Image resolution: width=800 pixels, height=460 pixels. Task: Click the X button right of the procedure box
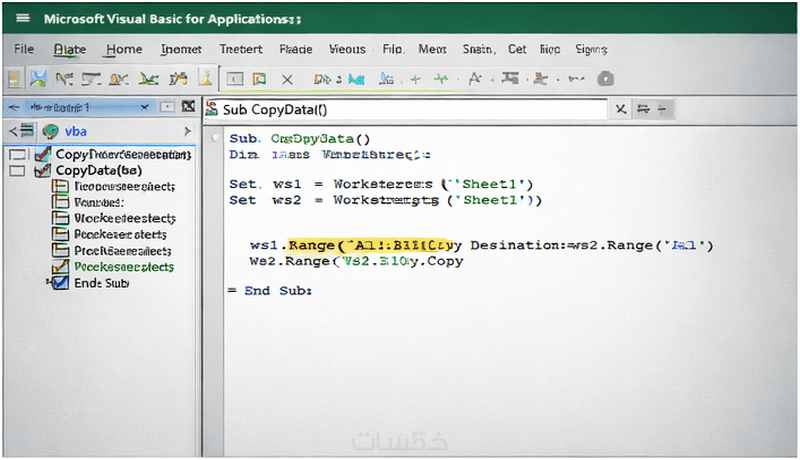(620, 109)
